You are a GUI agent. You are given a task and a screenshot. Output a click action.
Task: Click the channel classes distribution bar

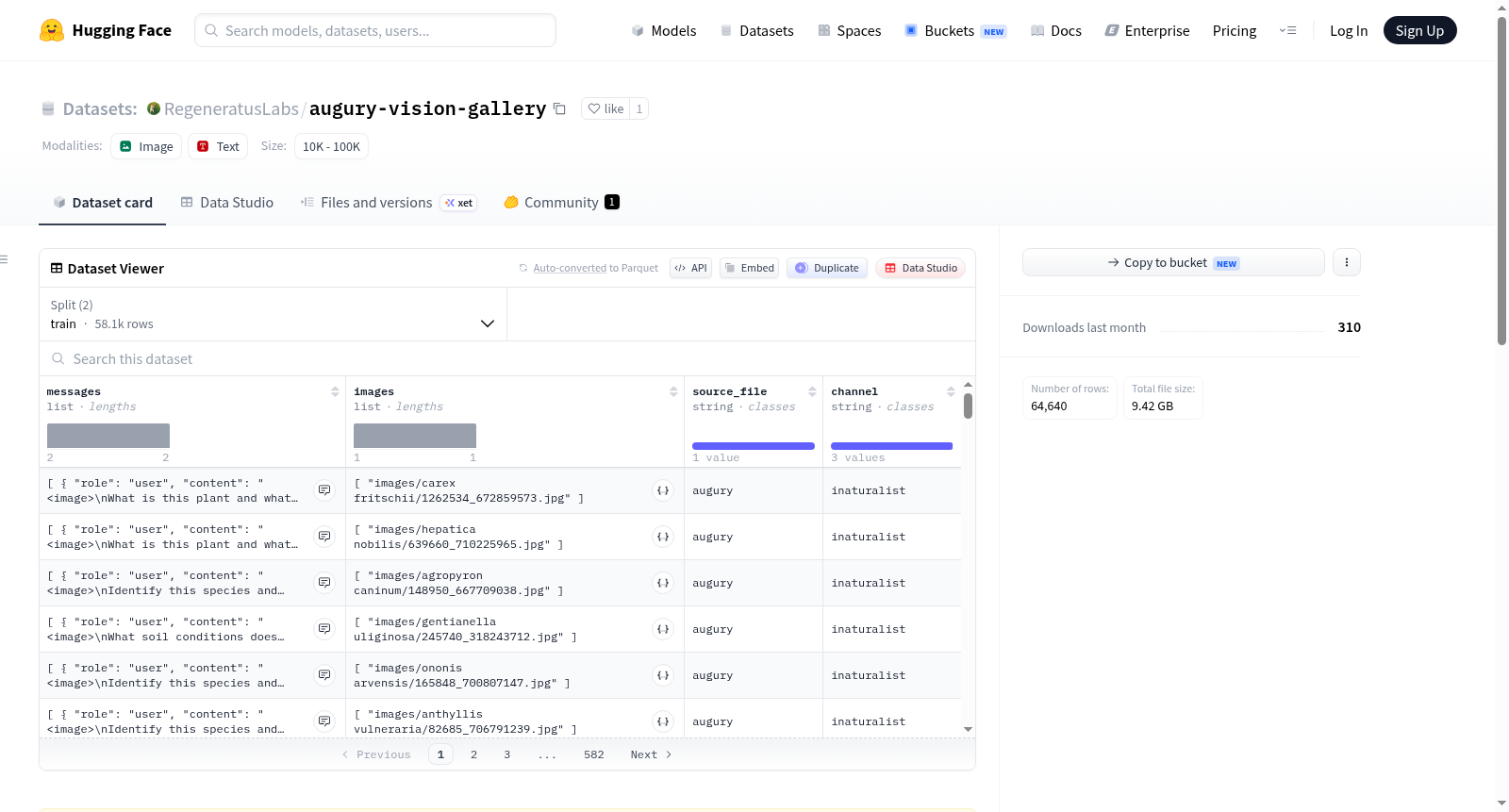coord(892,446)
